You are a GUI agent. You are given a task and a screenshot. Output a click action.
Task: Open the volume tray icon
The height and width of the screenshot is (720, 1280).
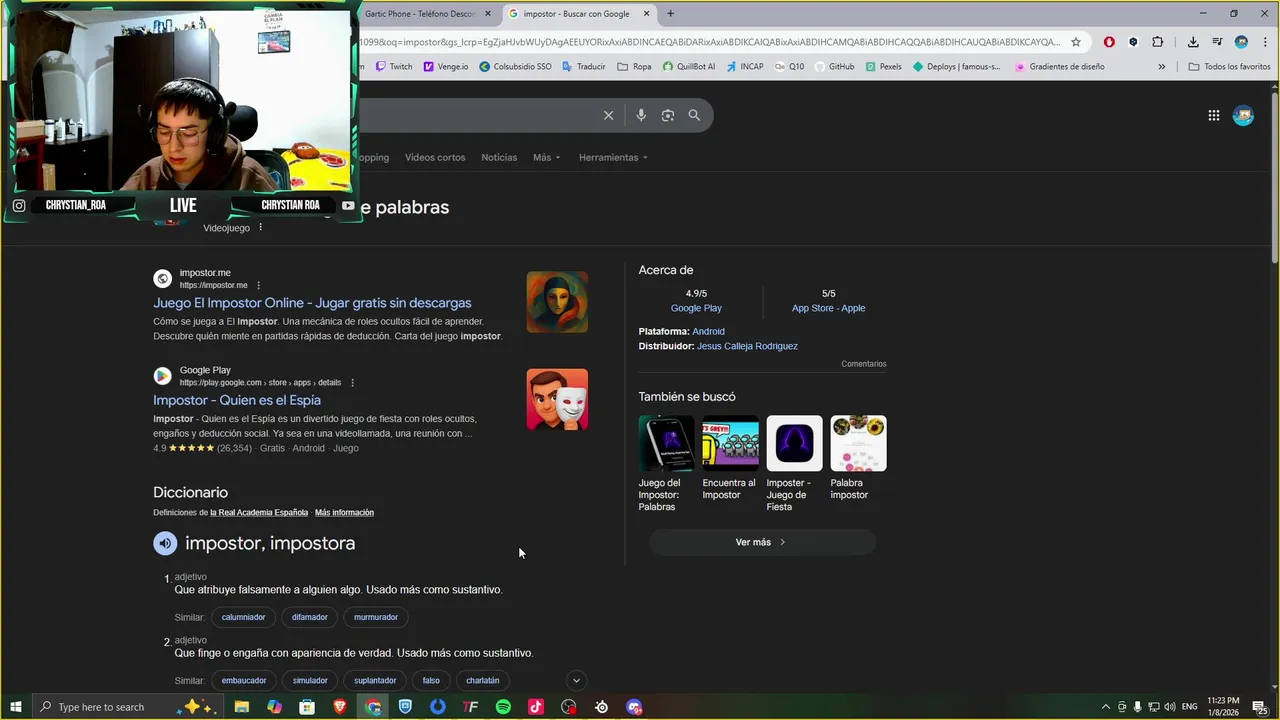[1170, 707]
